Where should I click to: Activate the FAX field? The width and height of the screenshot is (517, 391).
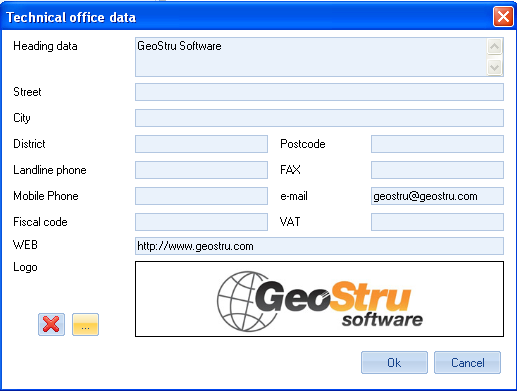point(437,170)
